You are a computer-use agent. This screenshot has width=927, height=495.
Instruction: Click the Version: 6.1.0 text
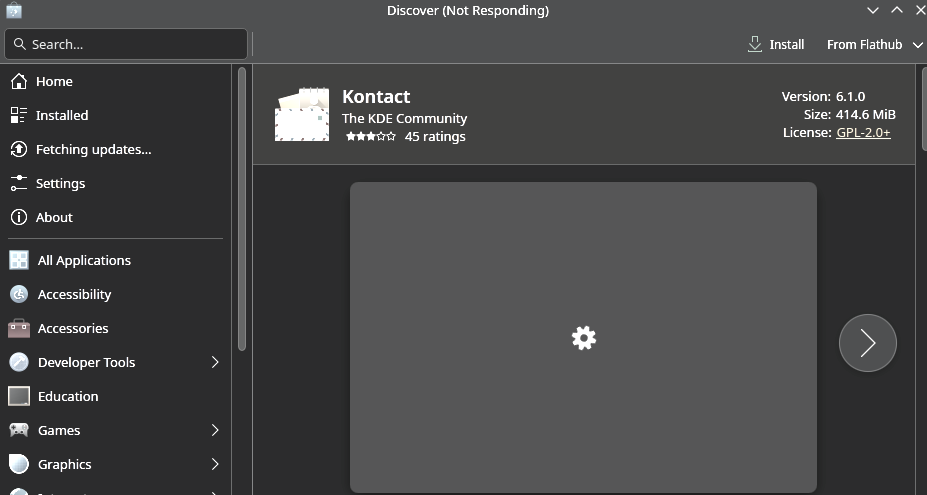point(824,96)
